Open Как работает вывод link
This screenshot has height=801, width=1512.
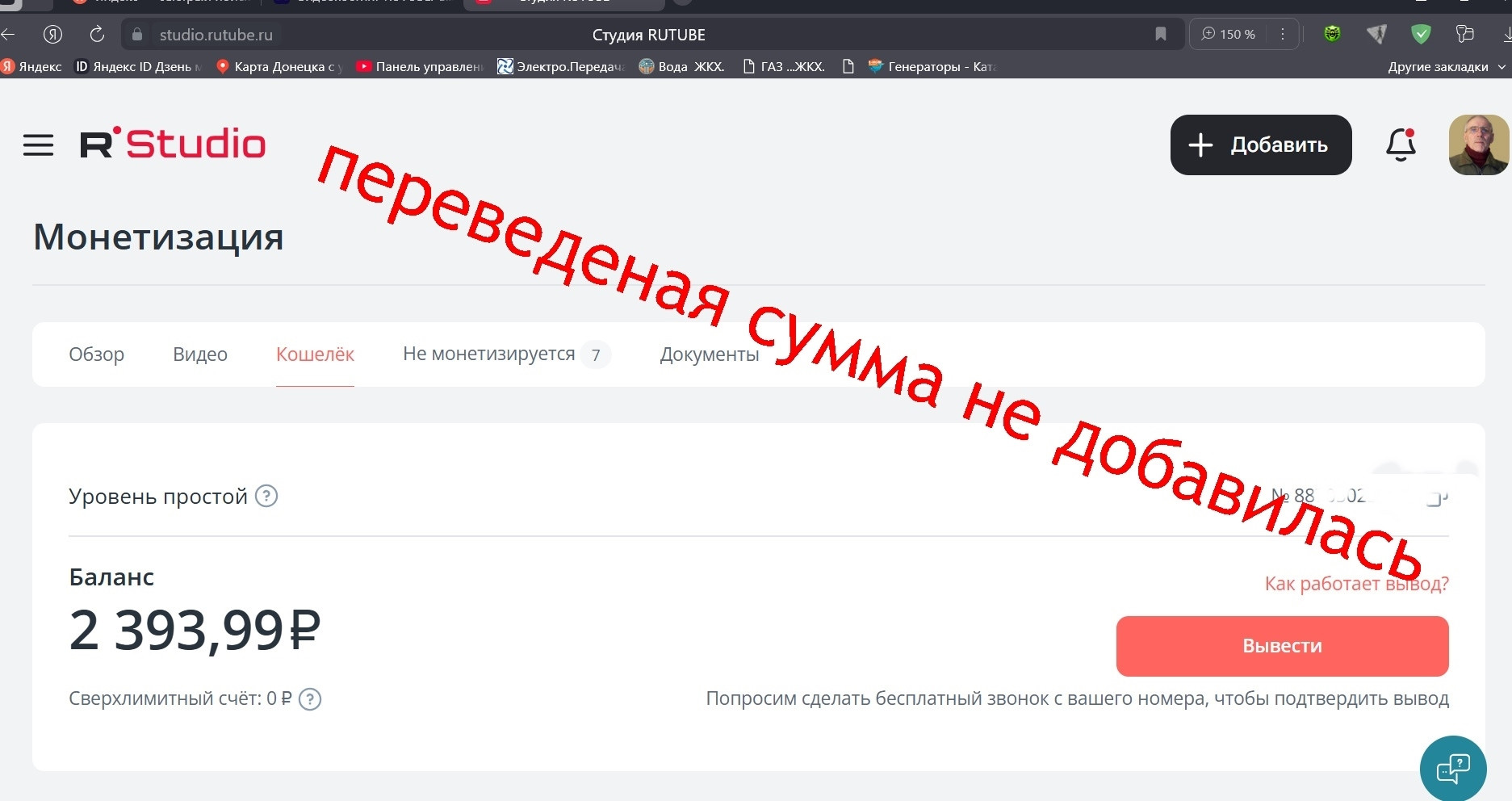1356,584
